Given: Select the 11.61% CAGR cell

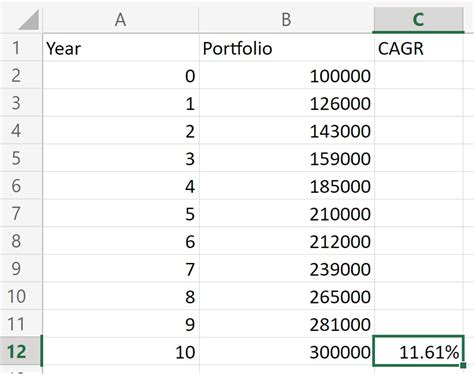Looking at the screenshot, I should (418, 351).
